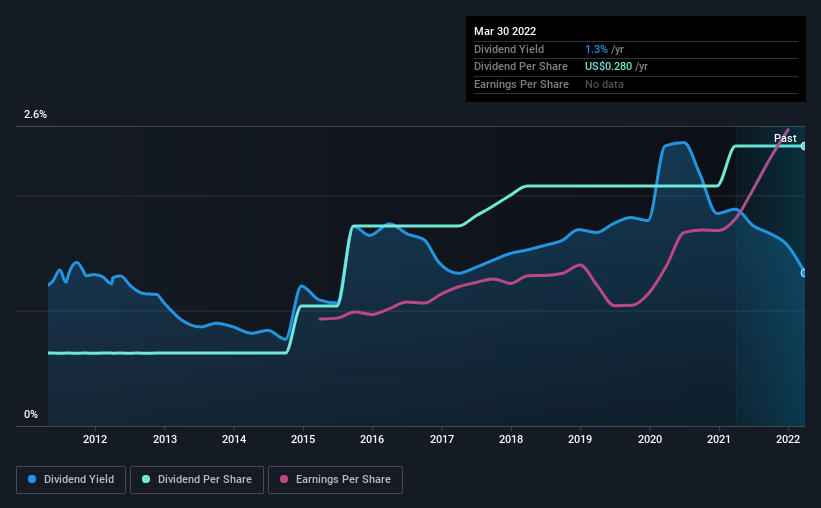Click the US$0.280 dividend per share value
This screenshot has width=821, height=508.
[x=608, y=67]
